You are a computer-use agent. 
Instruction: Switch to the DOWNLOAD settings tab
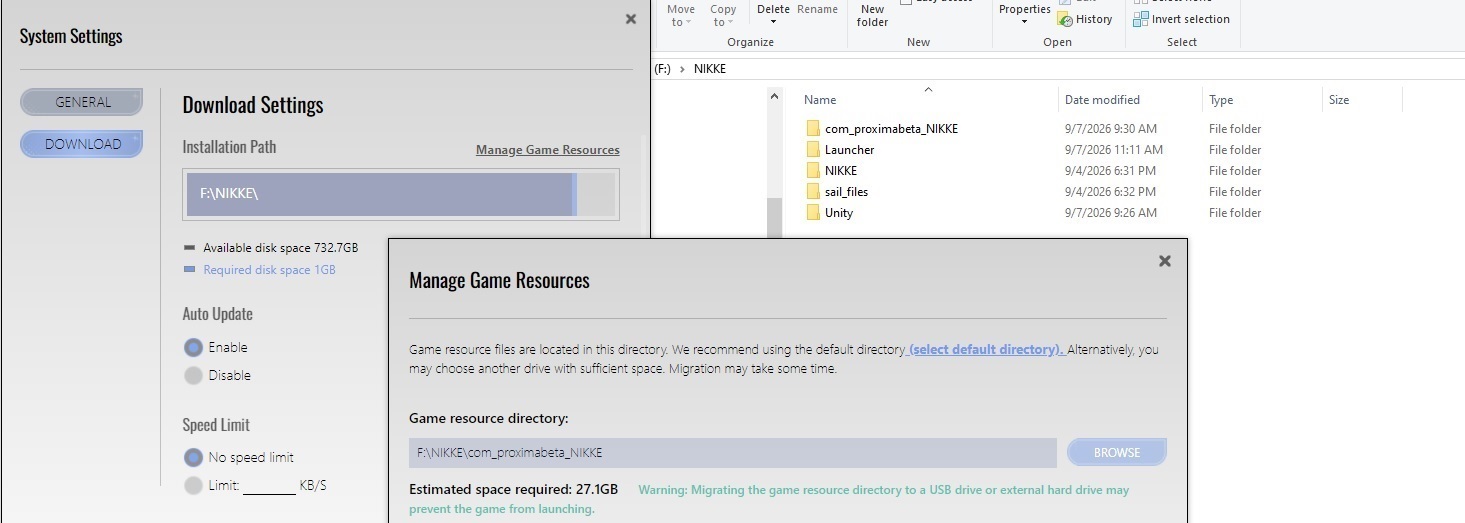tap(82, 144)
